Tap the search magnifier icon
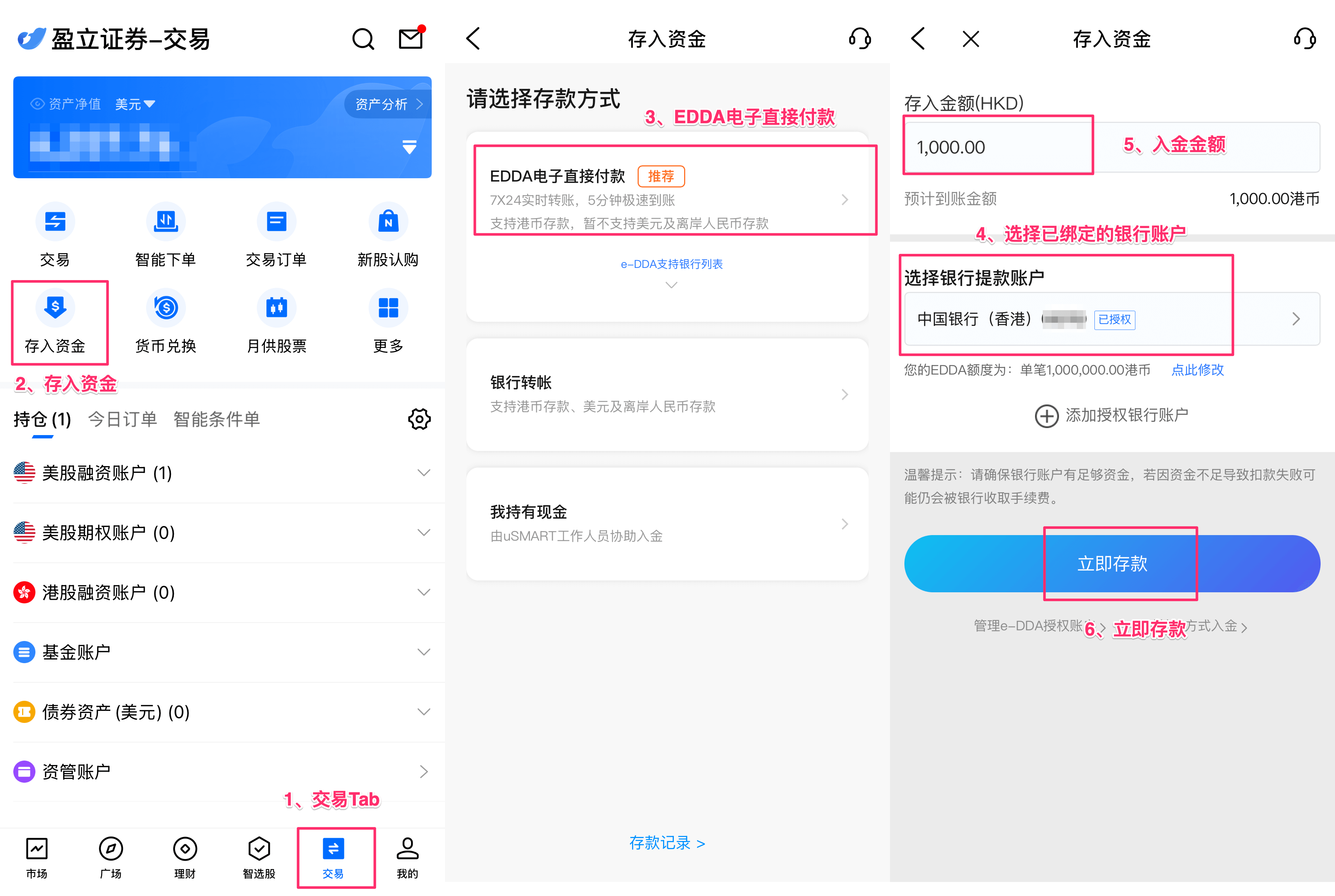 (x=363, y=39)
